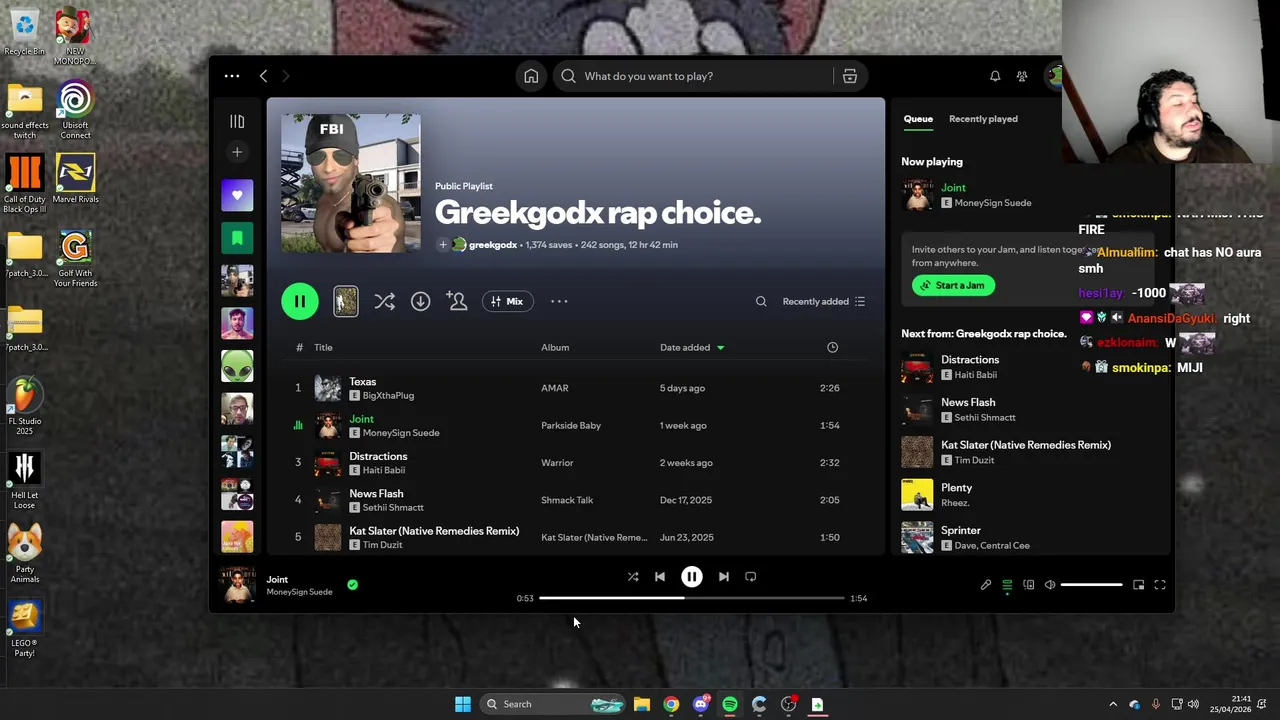
Task: Open the Windows Start menu
Action: (x=463, y=704)
